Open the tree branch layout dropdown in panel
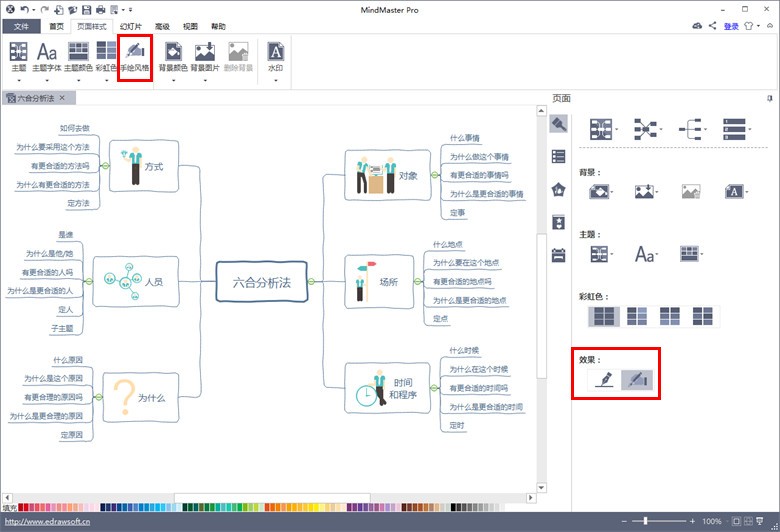Screen dimensions: 780x532 tap(692, 129)
